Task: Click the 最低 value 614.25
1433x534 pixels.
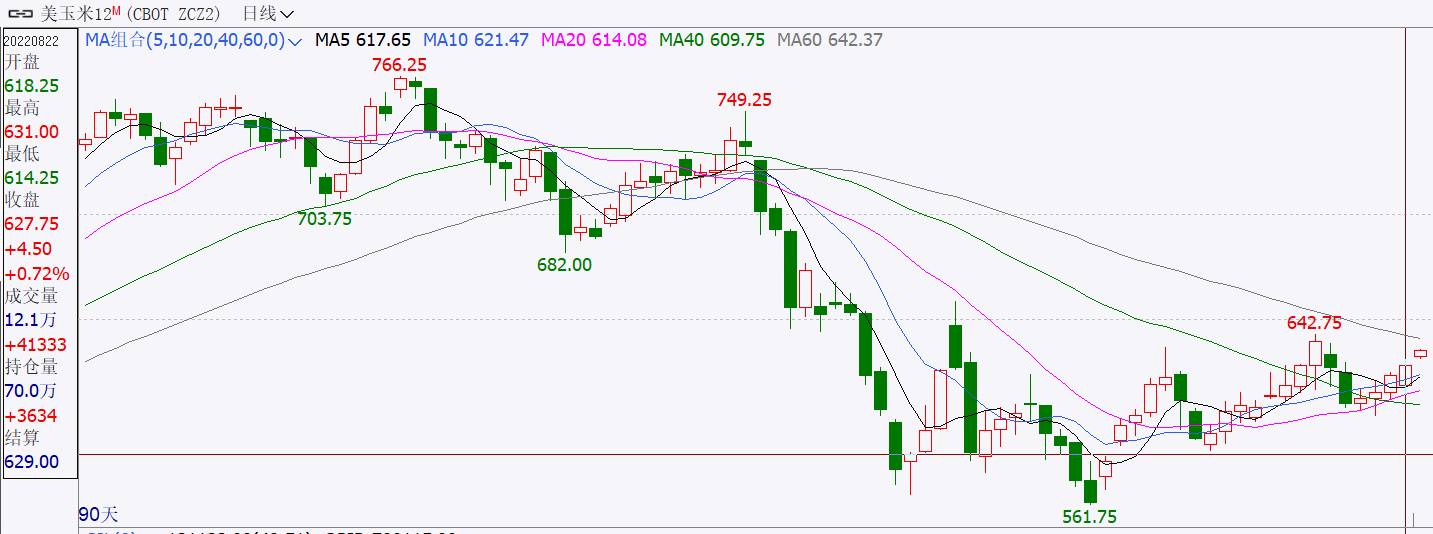Action: (31, 178)
